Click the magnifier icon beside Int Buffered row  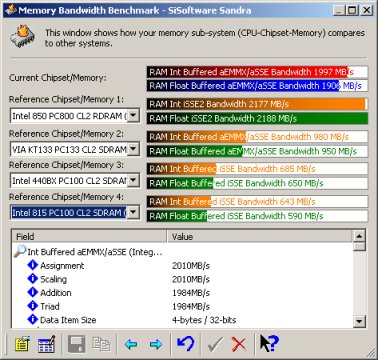19,252
